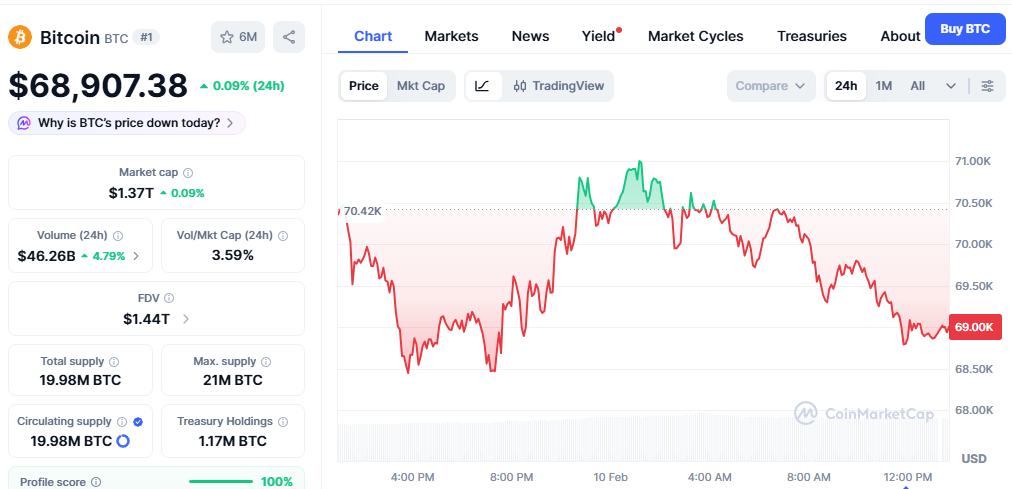The width and height of the screenshot is (1012, 489).
Task: Click the Buy BTC button
Action: (965, 29)
